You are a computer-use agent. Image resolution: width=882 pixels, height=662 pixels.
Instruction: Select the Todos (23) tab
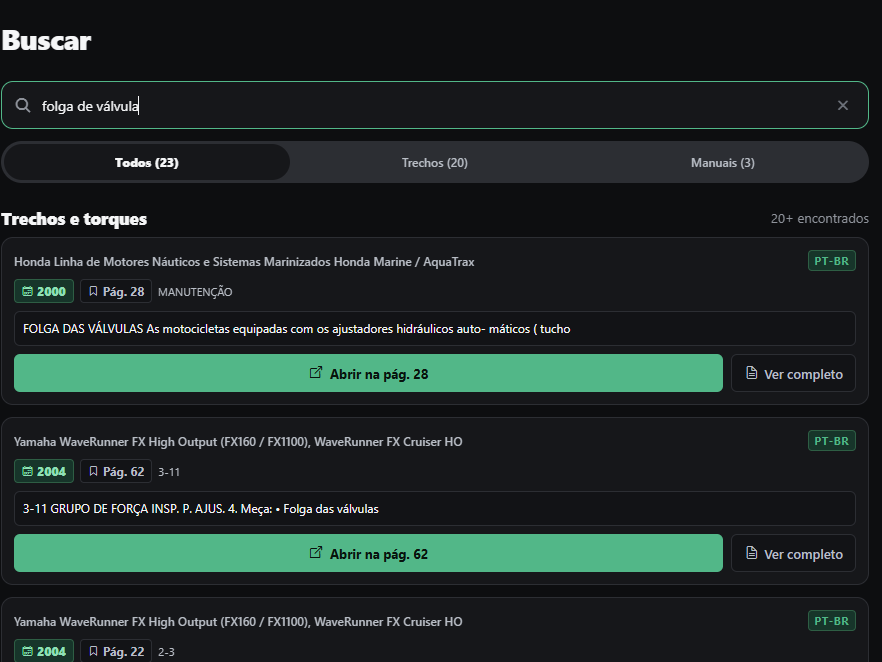(x=147, y=163)
